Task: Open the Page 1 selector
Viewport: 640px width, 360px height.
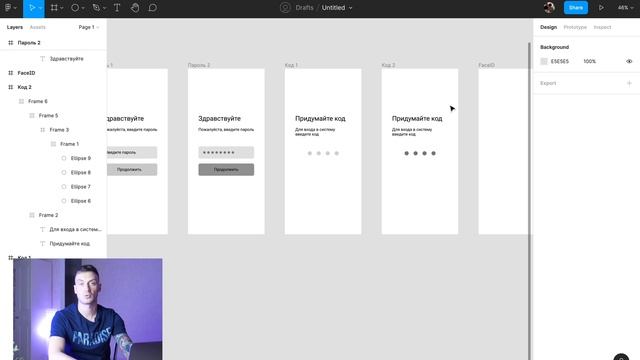Action: [89, 27]
